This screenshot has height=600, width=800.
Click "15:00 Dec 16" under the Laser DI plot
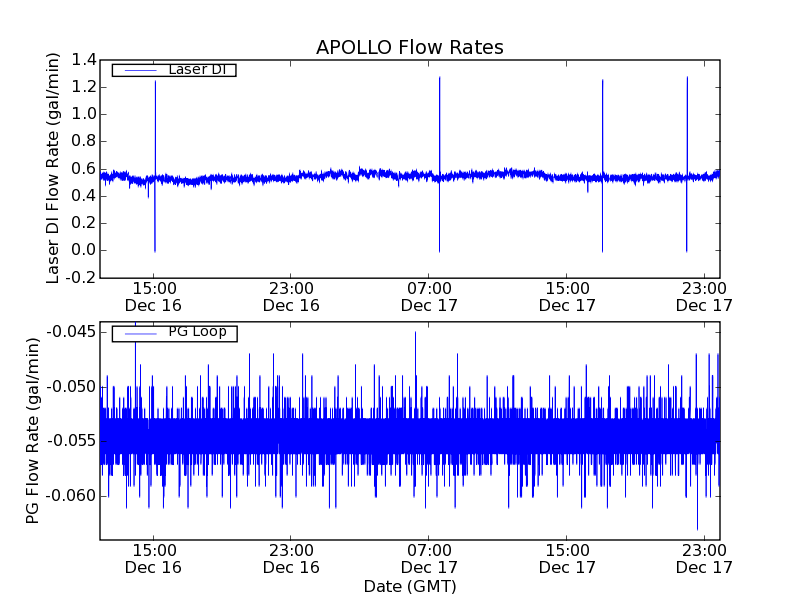pos(154,297)
